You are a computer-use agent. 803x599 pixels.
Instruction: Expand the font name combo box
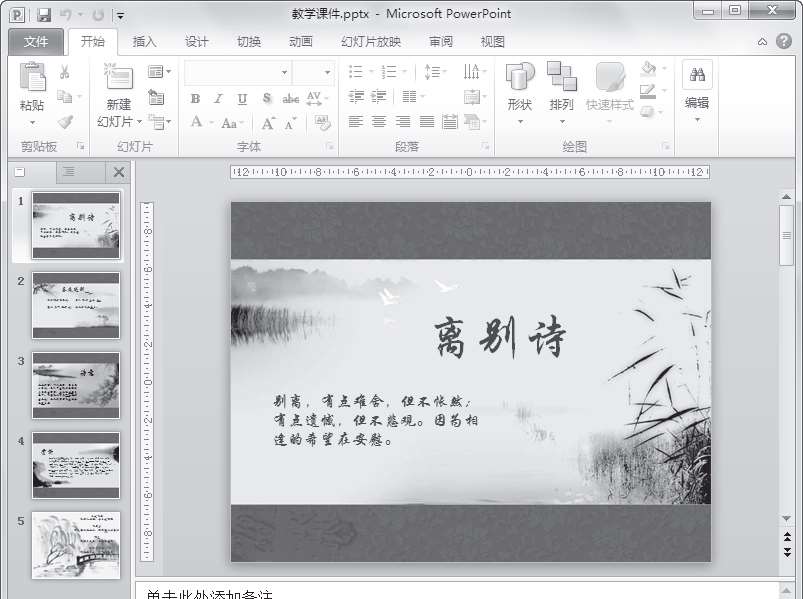(x=284, y=72)
